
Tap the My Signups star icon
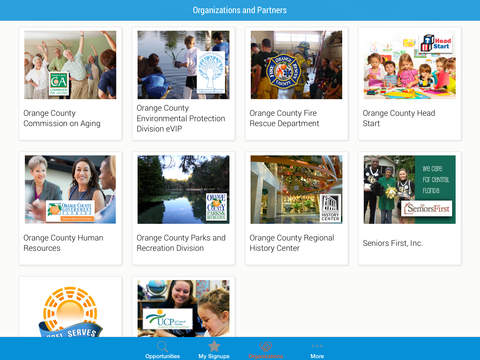point(214,346)
